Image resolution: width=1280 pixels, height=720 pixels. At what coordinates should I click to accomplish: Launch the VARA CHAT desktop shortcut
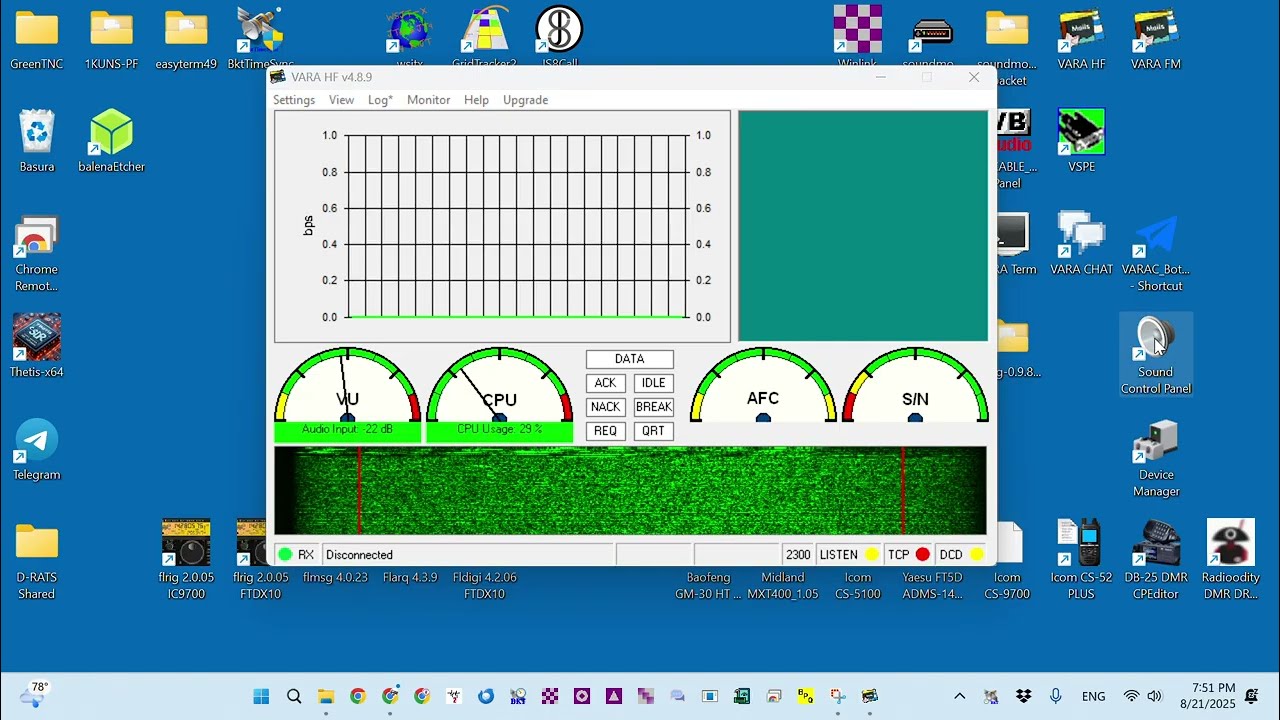click(1081, 245)
